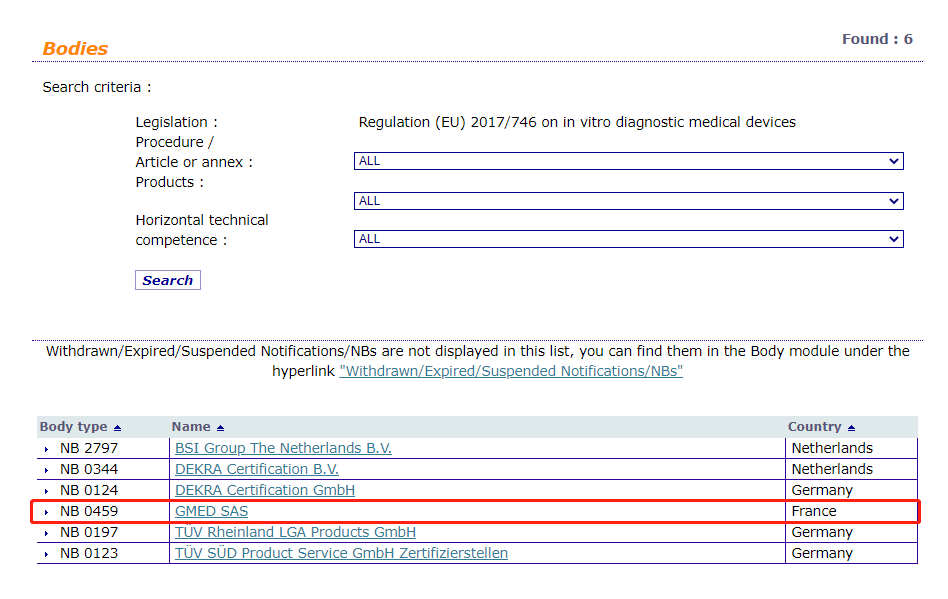Open TÜV Rheinland LGA Products GmbH link
Screen dimensions: 948x599
point(295,533)
